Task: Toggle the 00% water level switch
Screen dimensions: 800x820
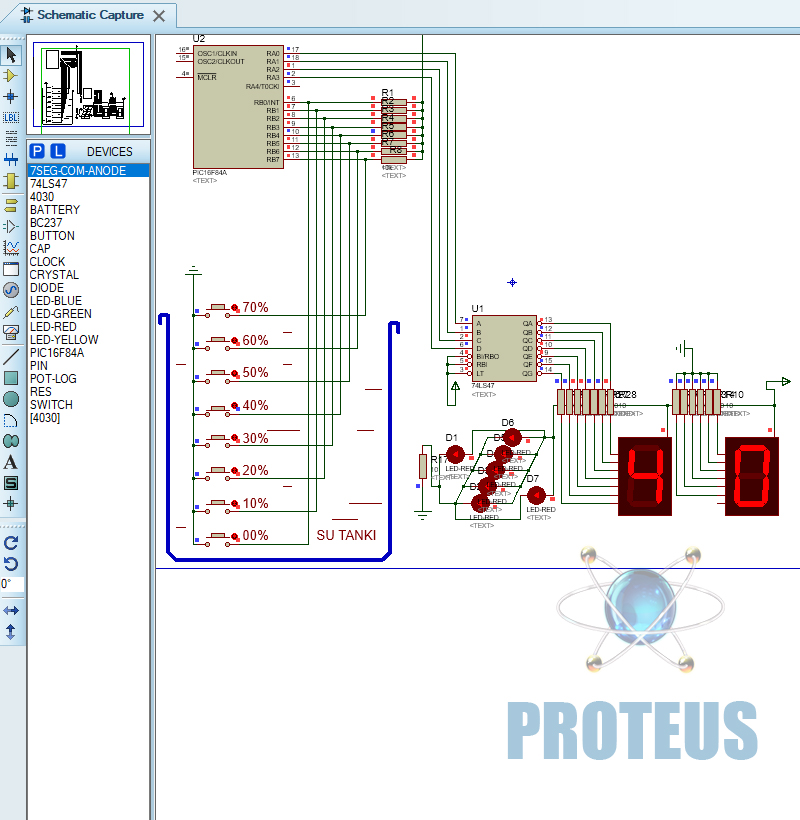Action: (218, 537)
